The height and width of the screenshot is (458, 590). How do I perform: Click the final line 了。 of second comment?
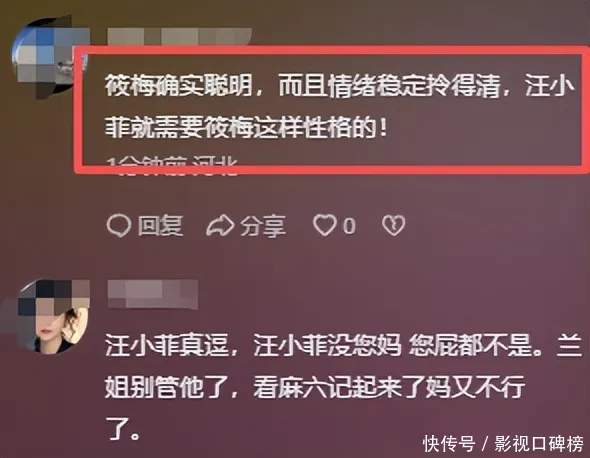[x=123, y=428]
